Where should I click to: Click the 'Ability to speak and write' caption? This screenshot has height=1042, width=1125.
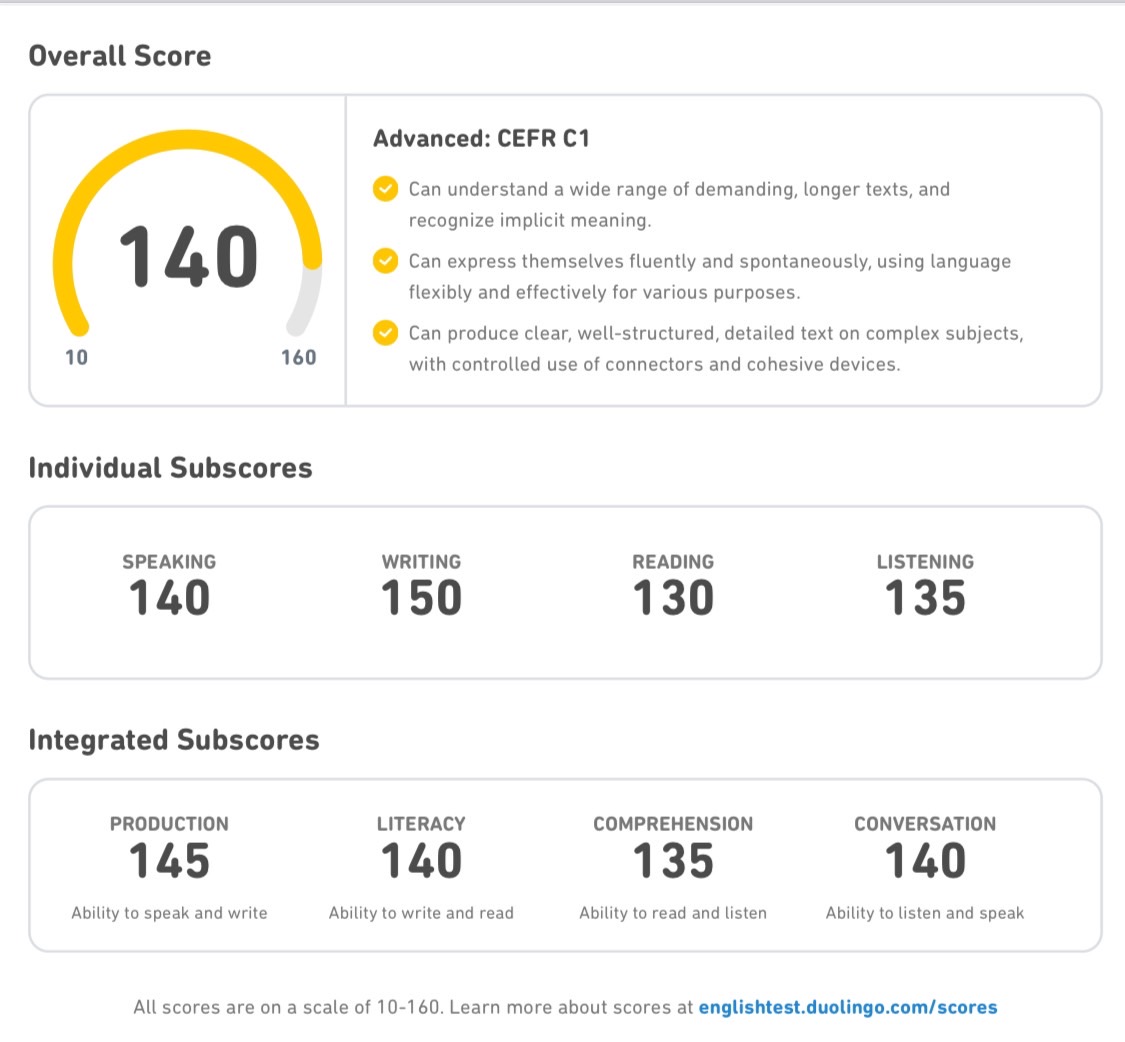click(169, 913)
